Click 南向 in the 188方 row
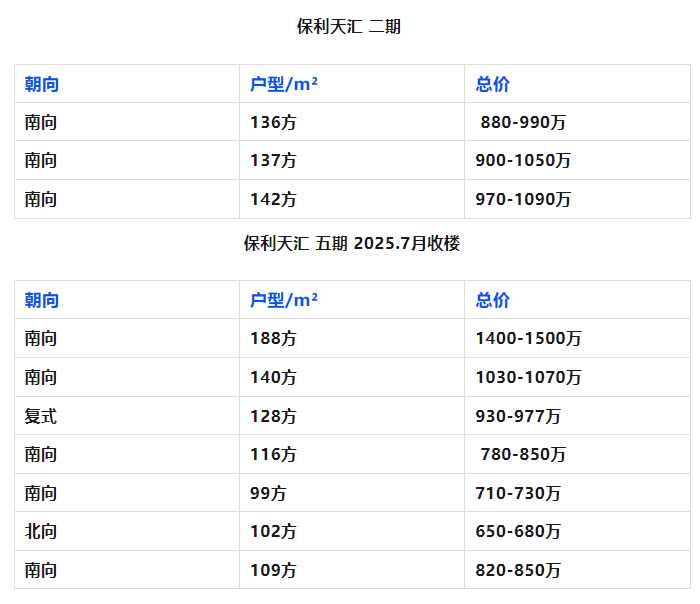 (x=41, y=338)
